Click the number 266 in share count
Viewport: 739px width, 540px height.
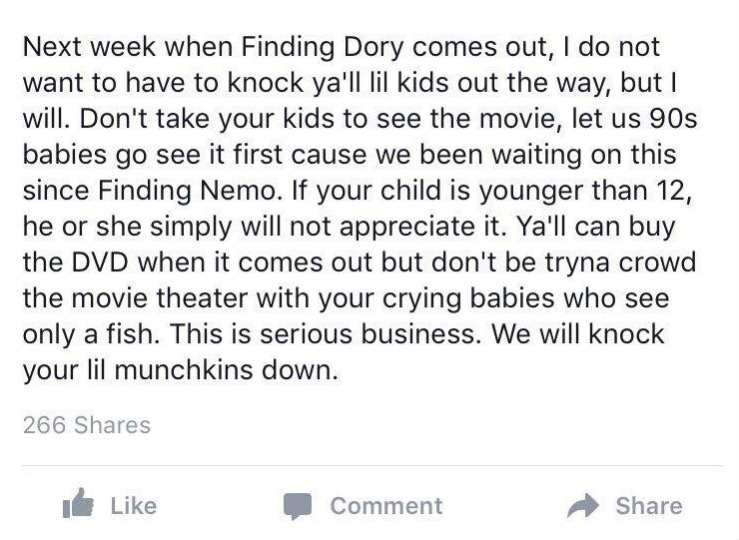coord(44,425)
